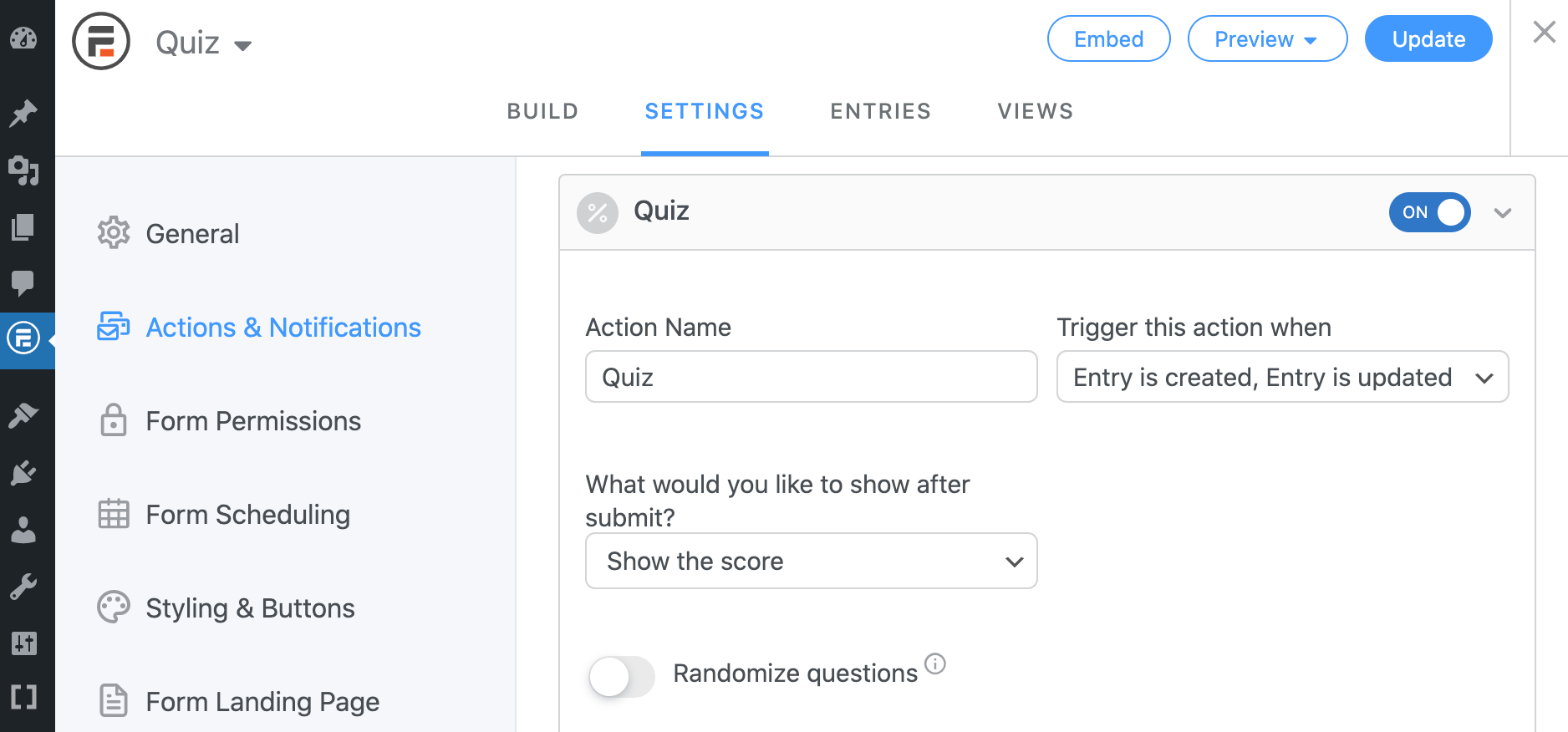1568x732 pixels.
Task: Turn off the Quiz action switch
Action: pyautogui.click(x=1429, y=212)
